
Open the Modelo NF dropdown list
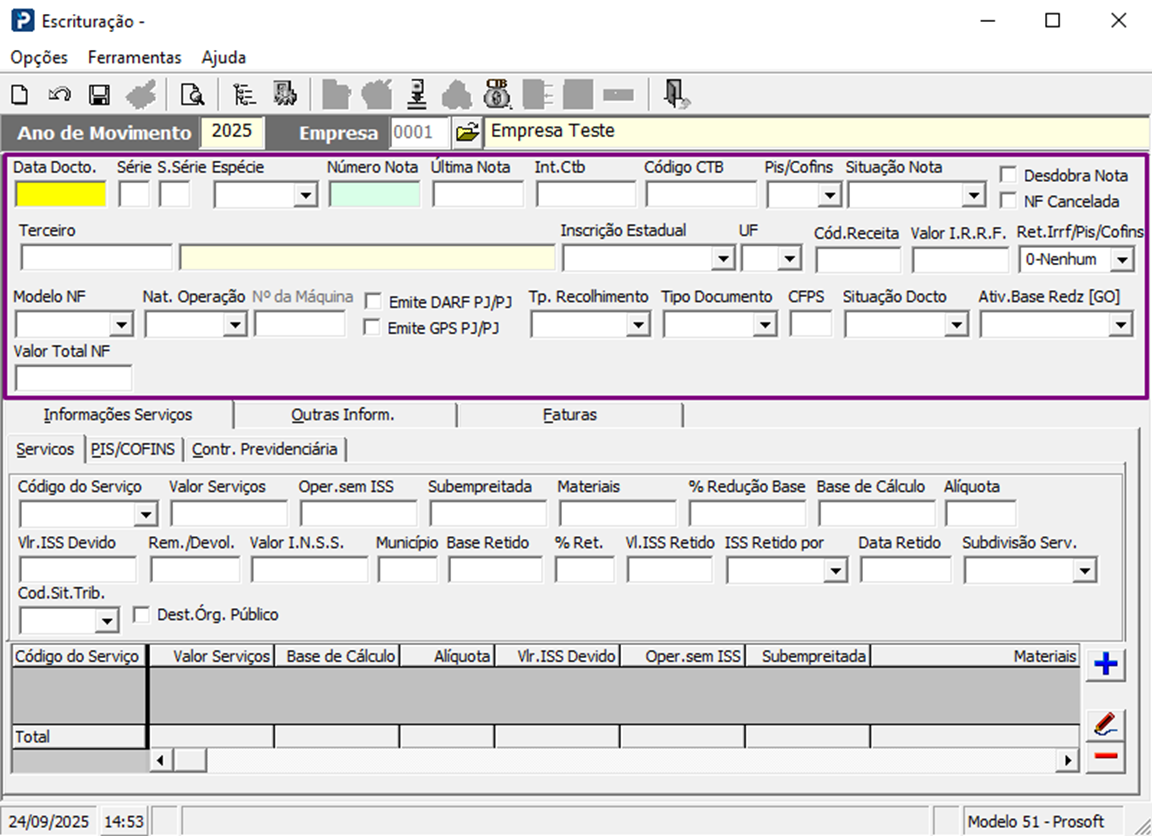click(121, 325)
